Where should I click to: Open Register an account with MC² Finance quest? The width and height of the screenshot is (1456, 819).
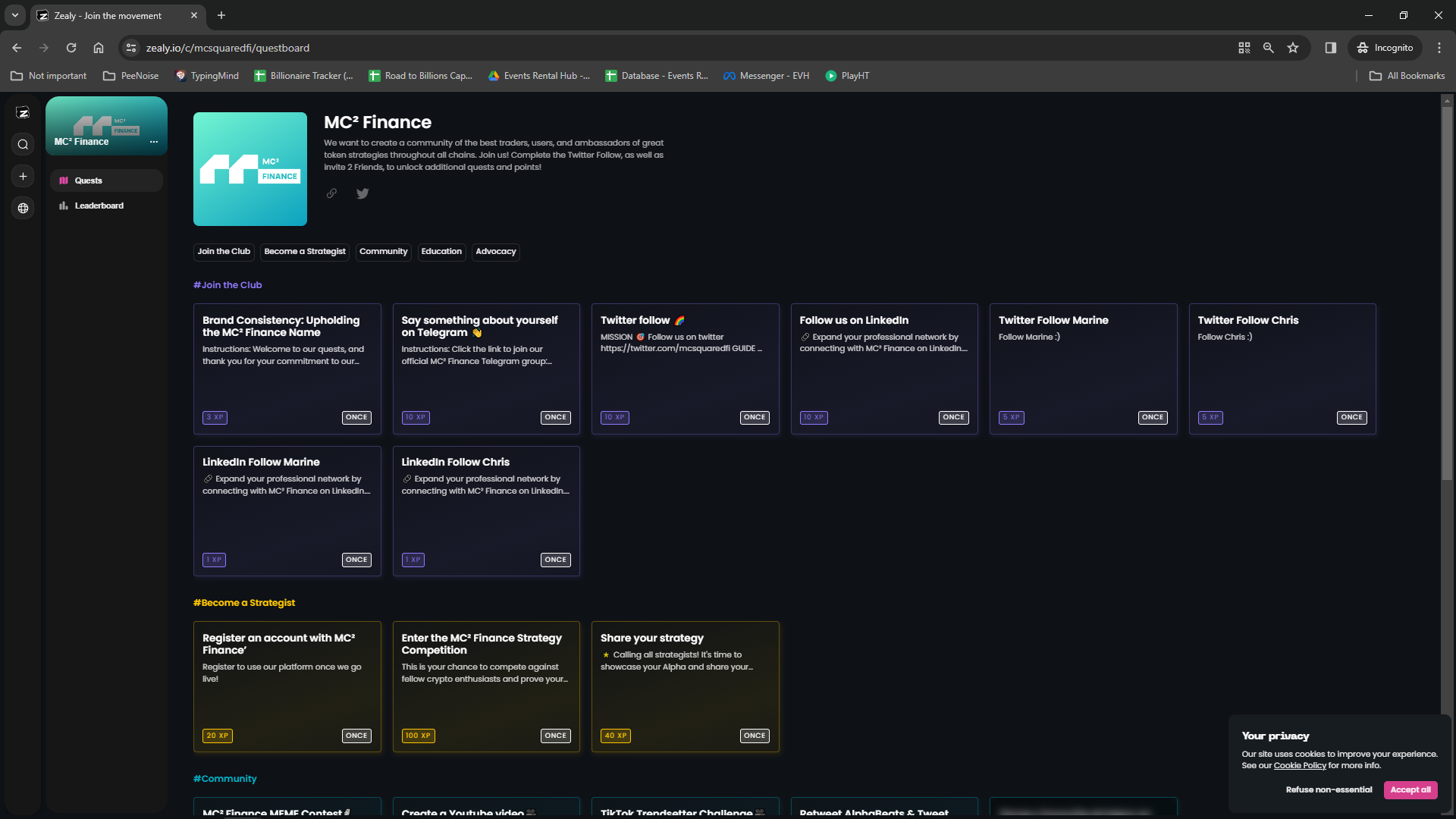click(x=287, y=686)
